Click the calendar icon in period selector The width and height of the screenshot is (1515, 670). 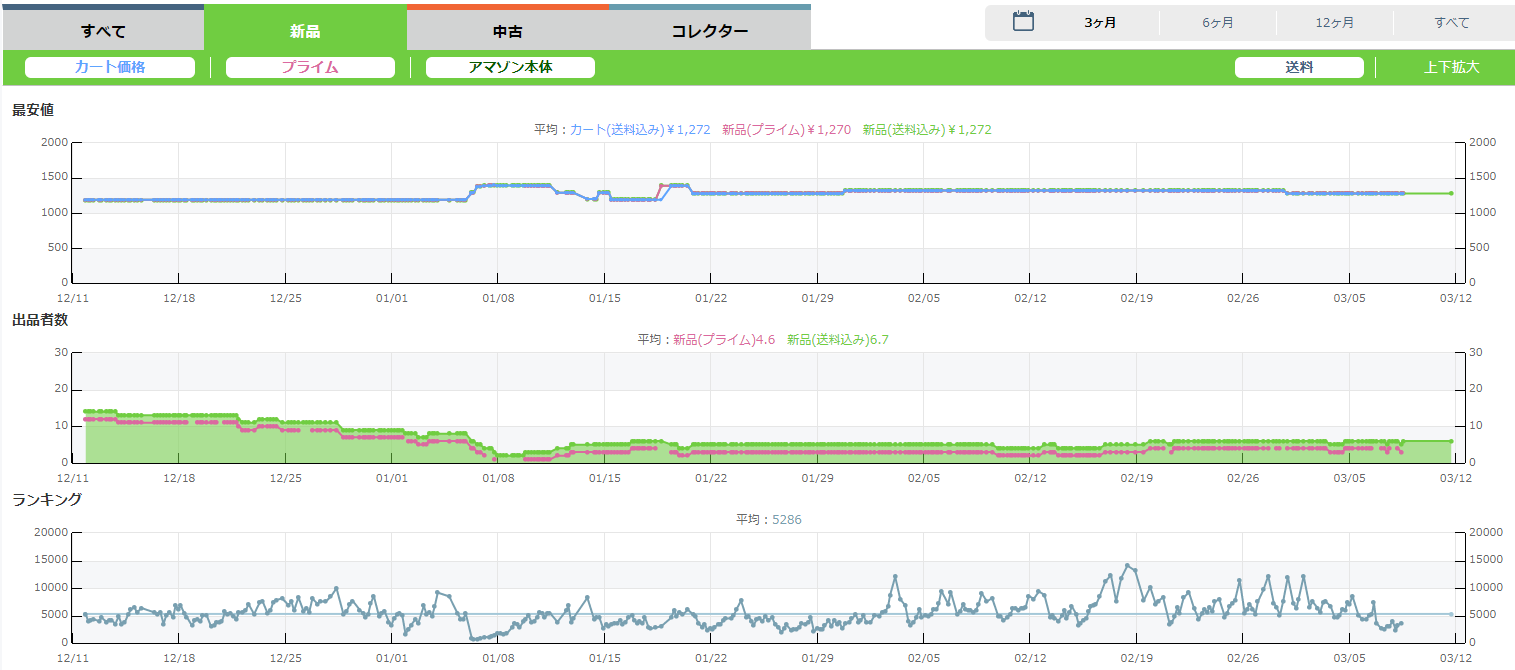1023,22
